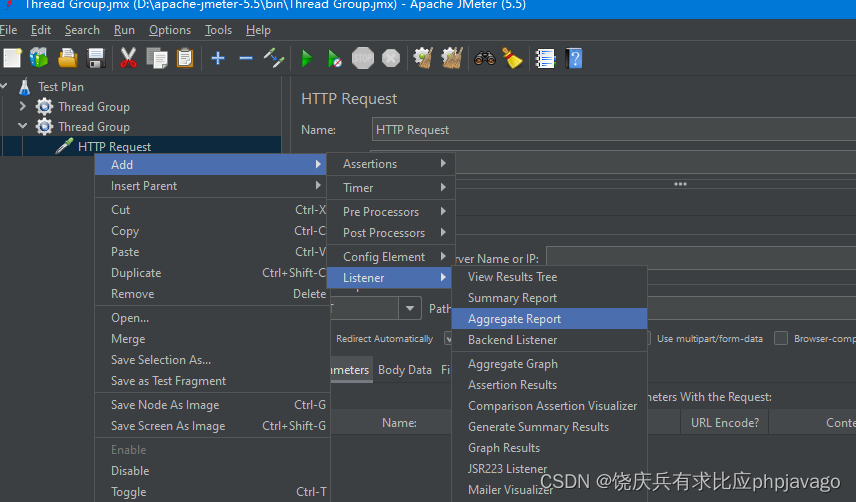Open the Run menu
Image resolution: width=856 pixels, height=502 pixels.
[x=124, y=30]
